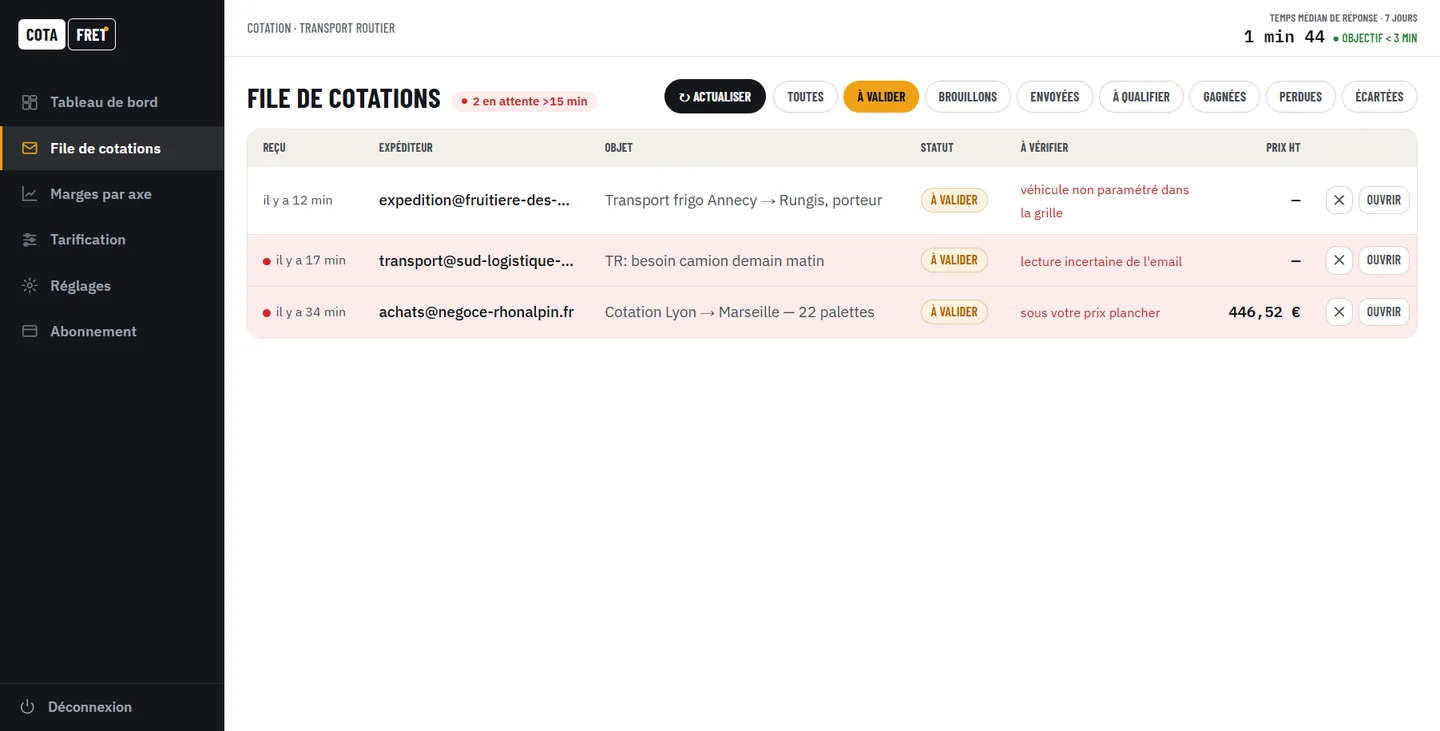This screenshot has width=1440, height=731.
Task: Refresh list with Actualiser button
Action: point(715,97)
